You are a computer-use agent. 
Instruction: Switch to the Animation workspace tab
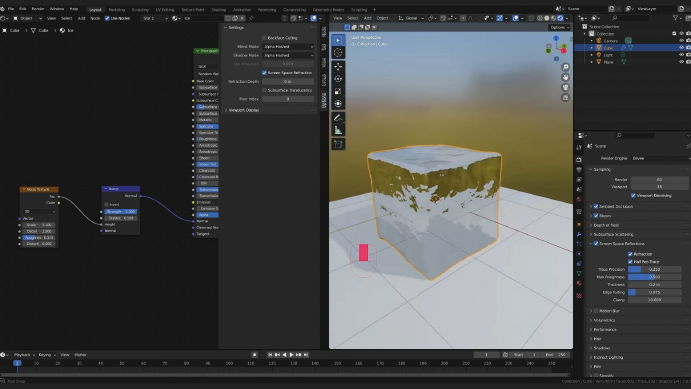click(241, 9)
